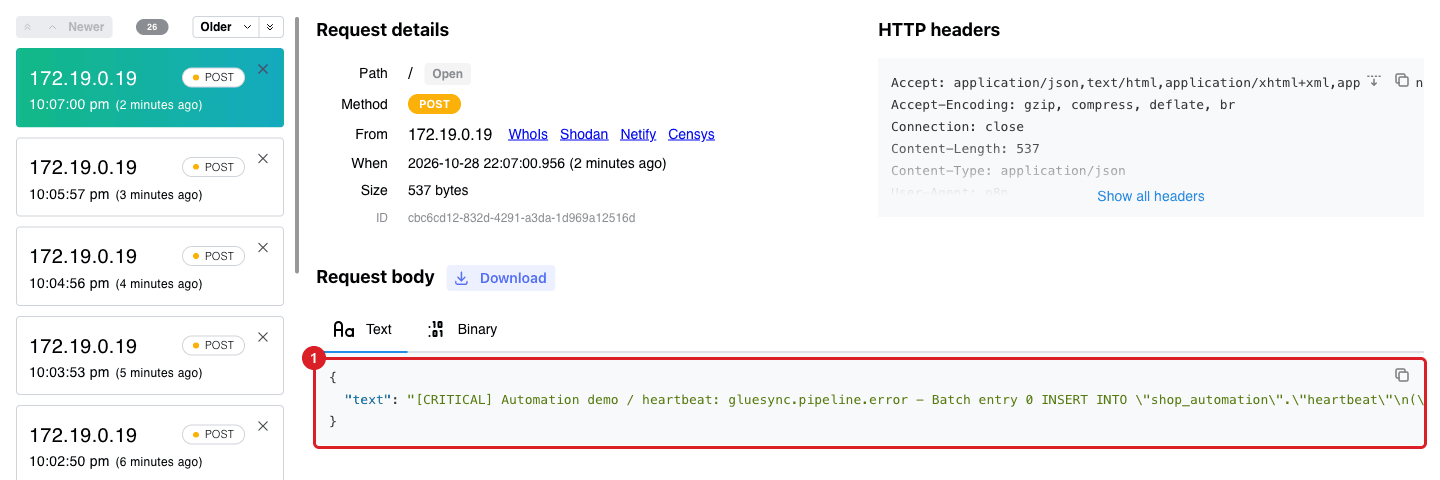Jump to oldest request, double chevron down
Image resolution: width=1440 pixels, height=480 pixels.
click(x=270, y=27)
